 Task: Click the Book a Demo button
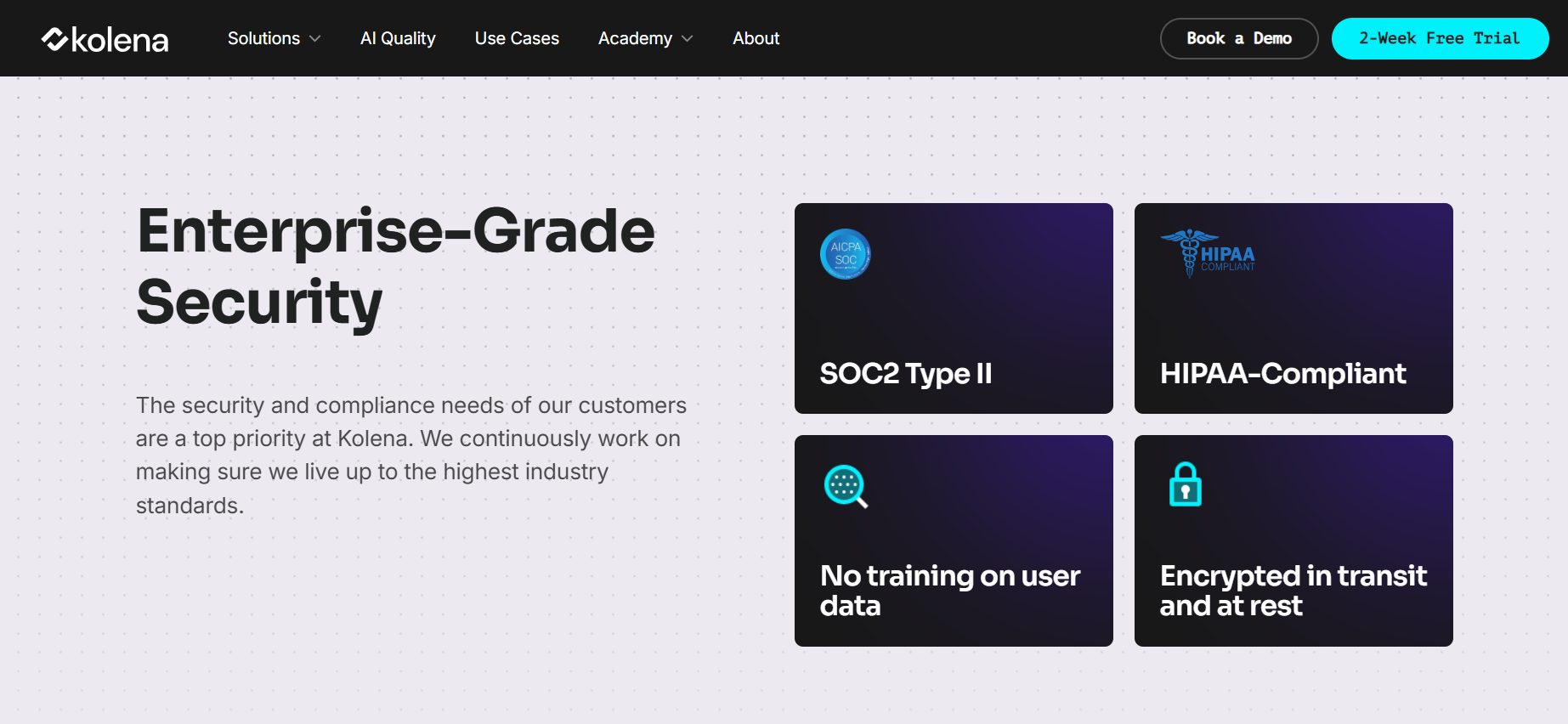tap(1239, 38)
